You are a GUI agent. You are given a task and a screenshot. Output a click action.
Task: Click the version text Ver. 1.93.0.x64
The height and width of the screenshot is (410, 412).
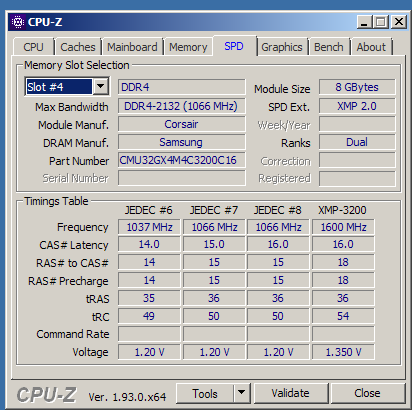(127, 397)
